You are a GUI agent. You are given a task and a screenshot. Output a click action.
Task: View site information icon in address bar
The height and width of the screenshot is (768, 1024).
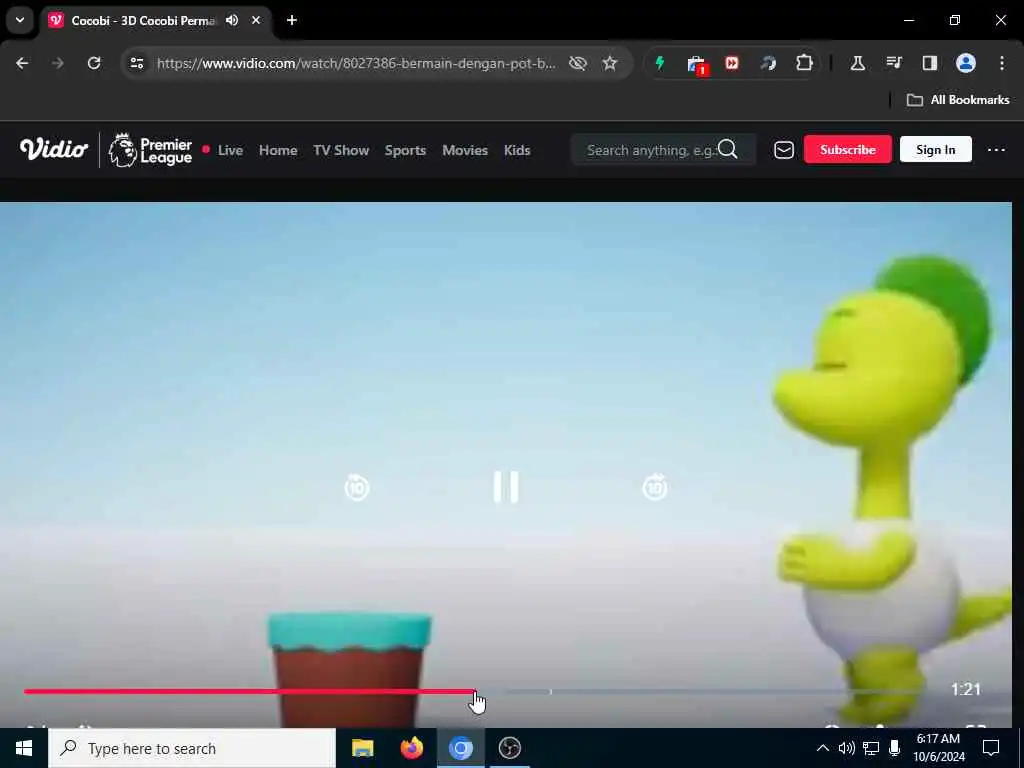click(x=136, y=63)
